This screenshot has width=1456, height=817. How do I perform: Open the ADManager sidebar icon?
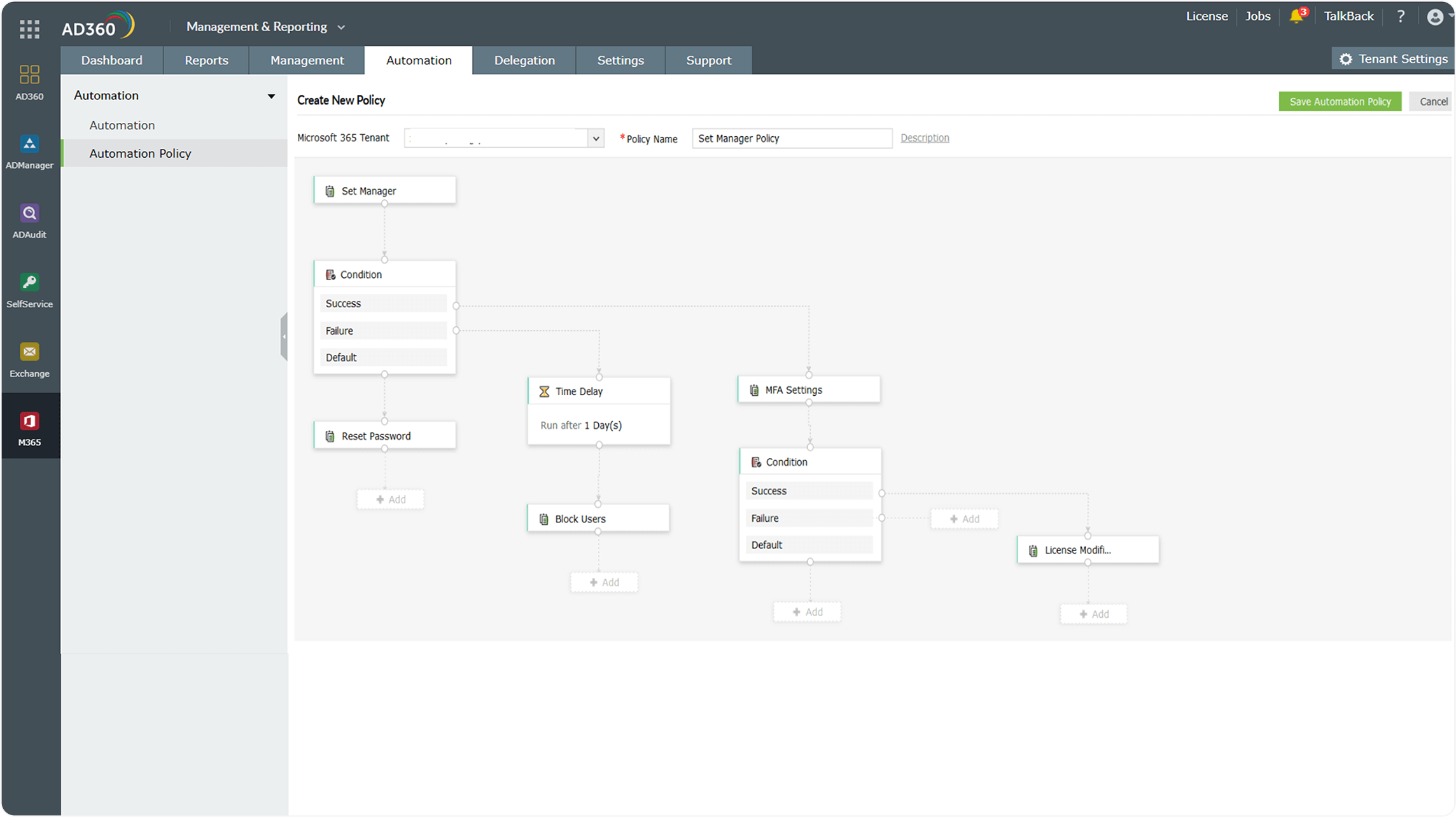(29, 144)
